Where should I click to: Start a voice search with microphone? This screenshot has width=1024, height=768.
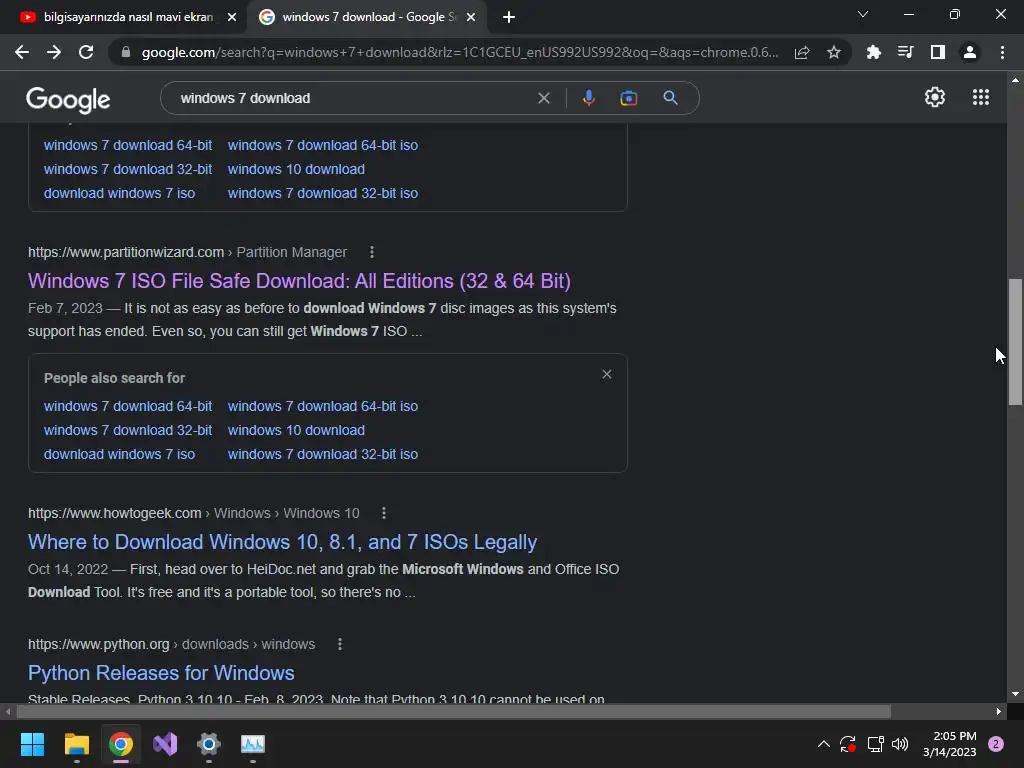[x=588, y=98]
